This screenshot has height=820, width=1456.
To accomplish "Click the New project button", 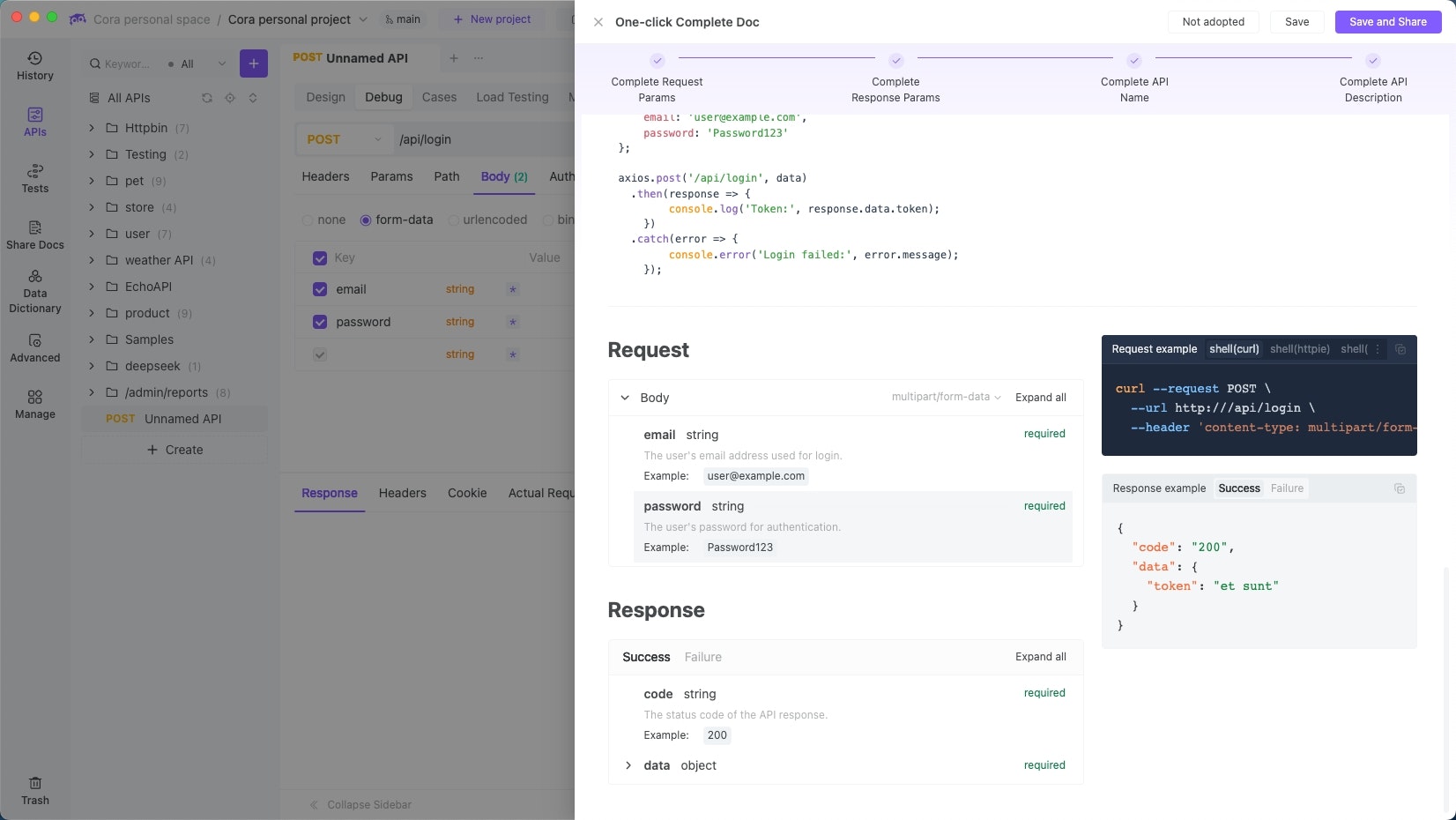I will [x=492, y=19].
